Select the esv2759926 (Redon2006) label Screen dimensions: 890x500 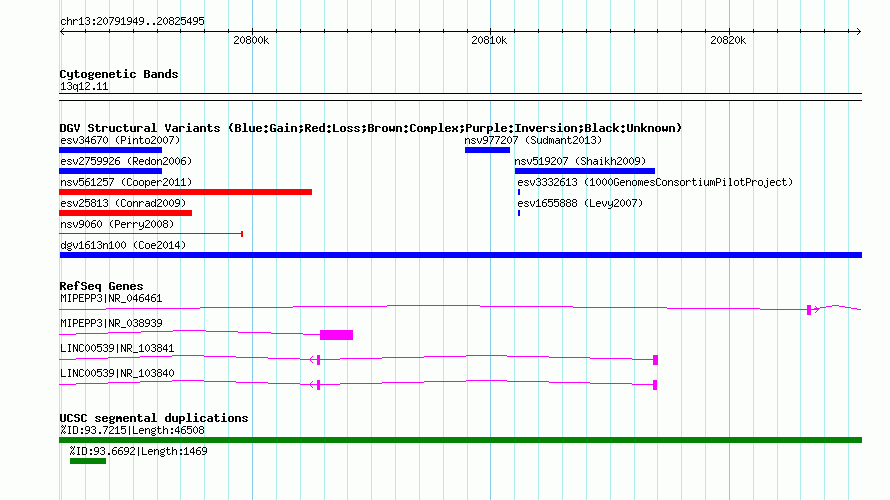point(126,161)
